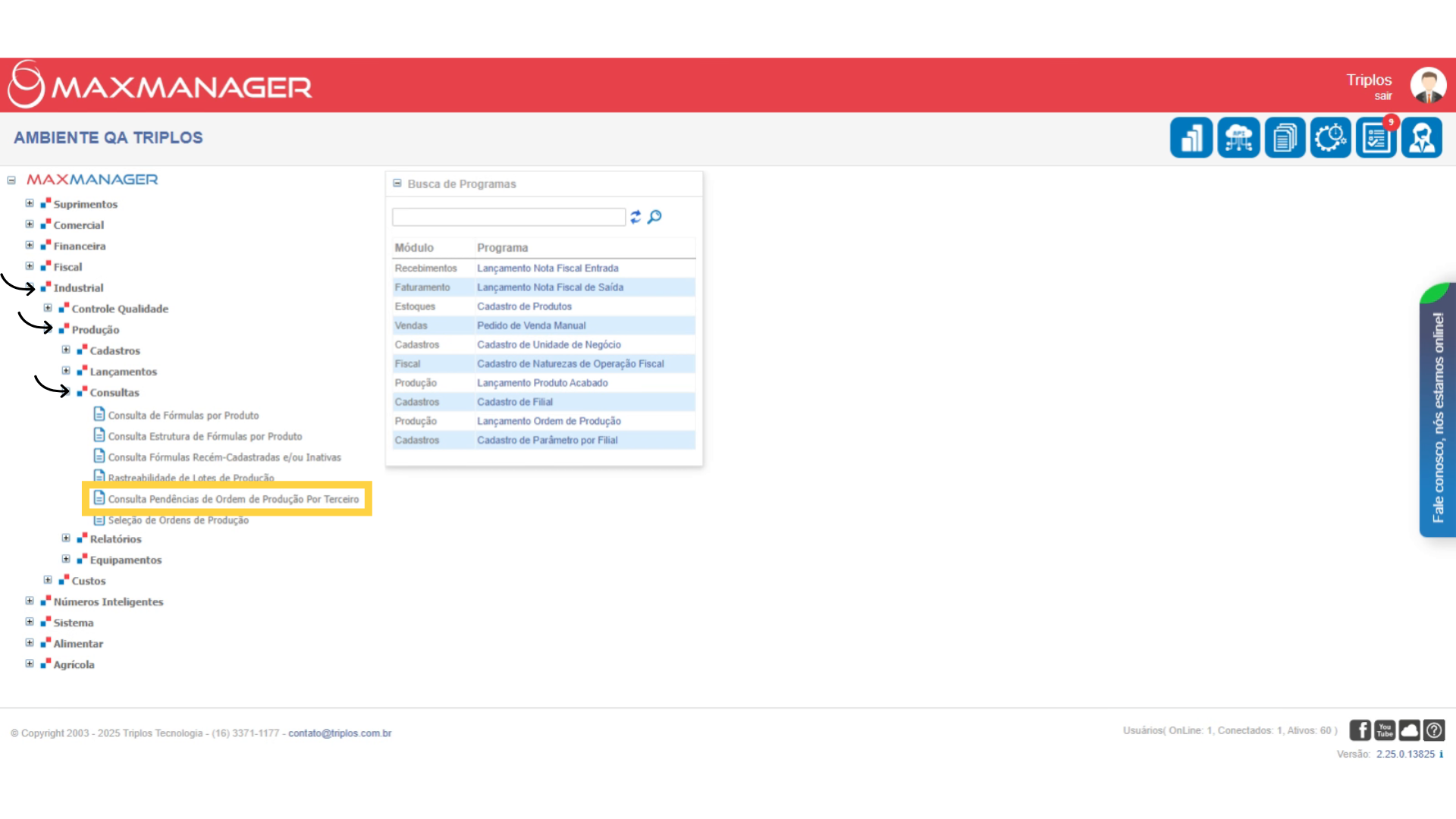
Task: Collapse the Busca de Programas panel
Action: [397, 184]
